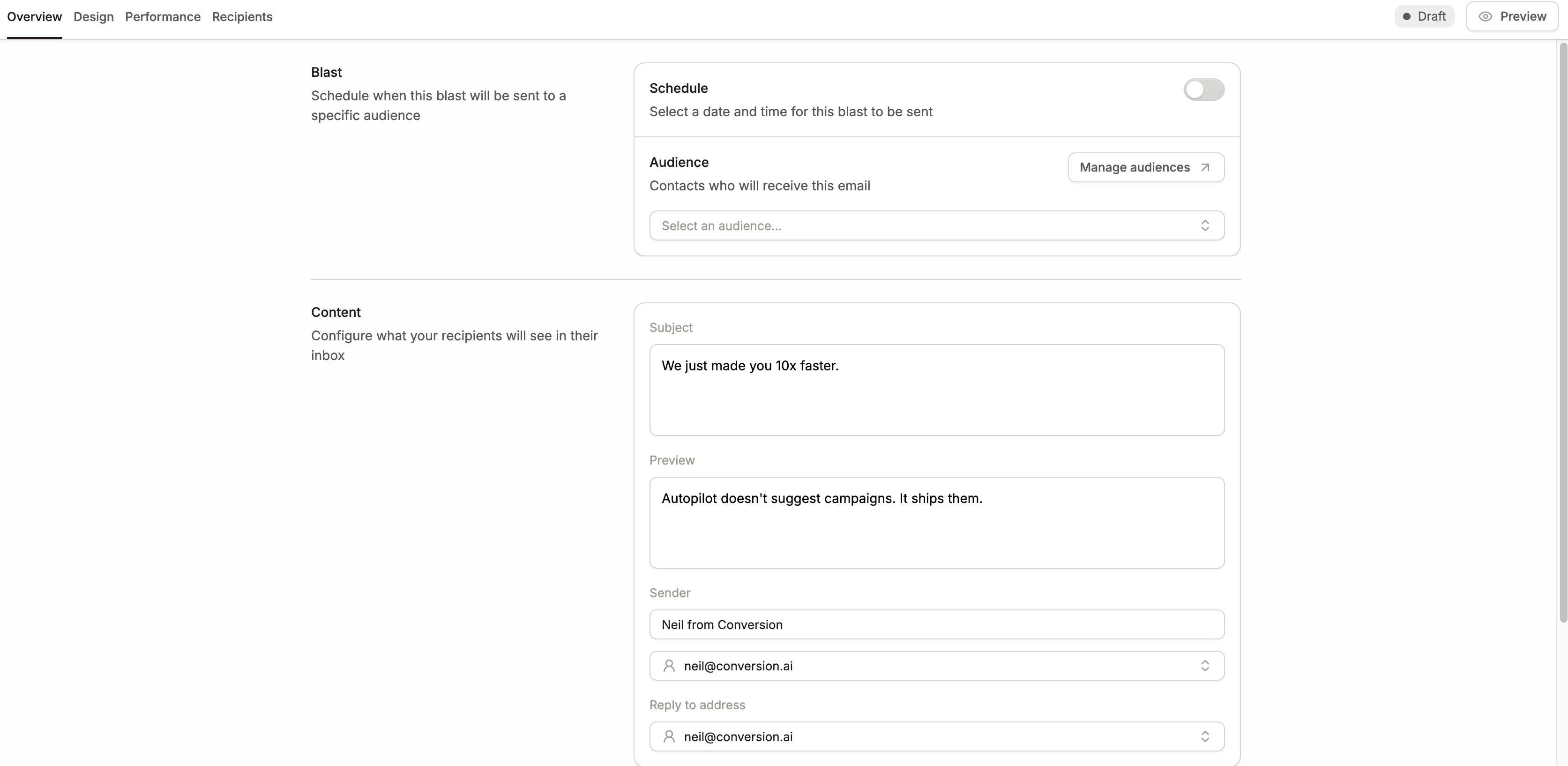Open the Design tab
The width and height of the screenshot is (1568, 766).
point(94,17)
